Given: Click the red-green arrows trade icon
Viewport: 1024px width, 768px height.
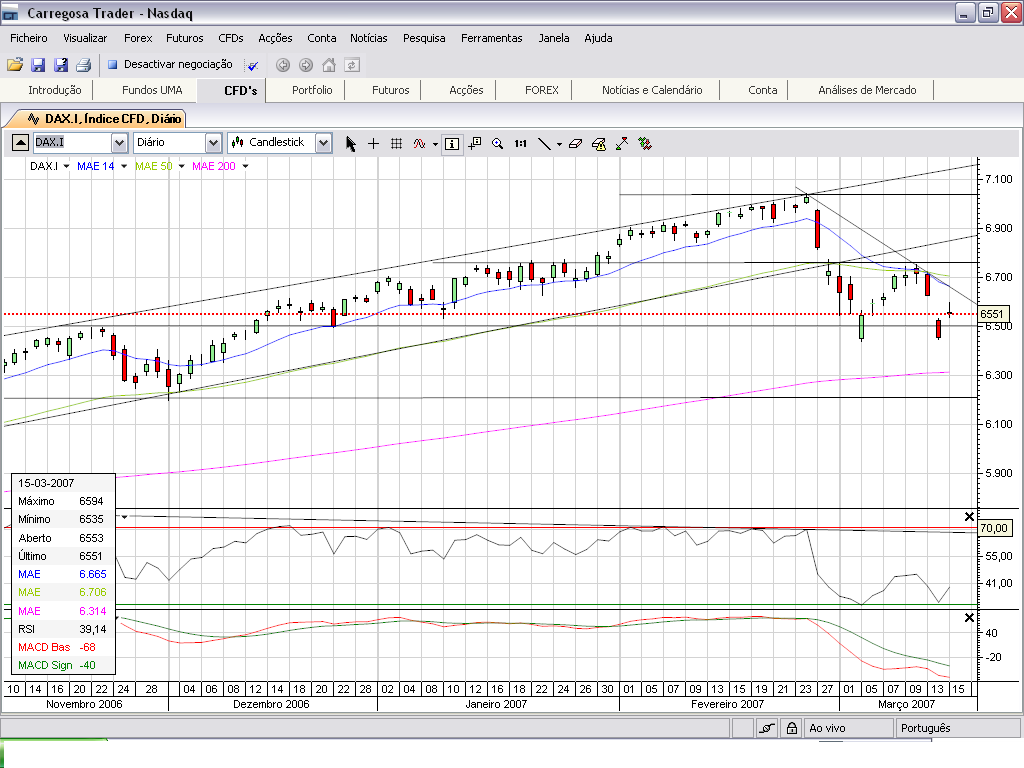Looking at the screenshot, I should pos(622,144).
